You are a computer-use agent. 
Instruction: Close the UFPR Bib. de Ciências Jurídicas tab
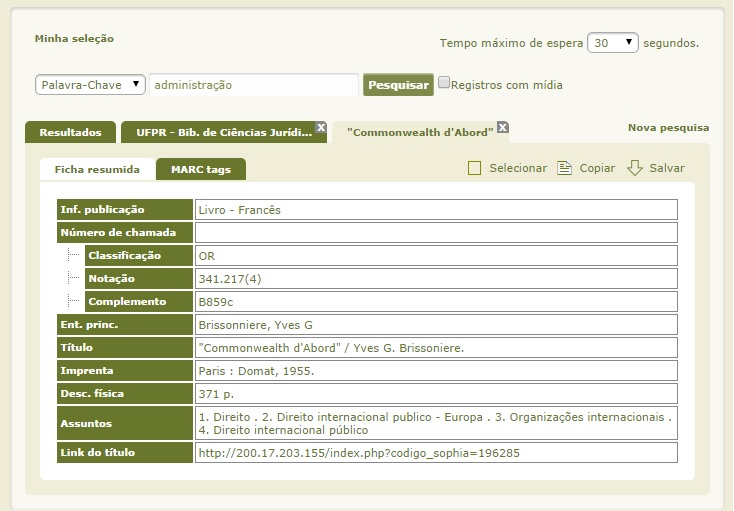pyautogui.click(x=321, y=127)
